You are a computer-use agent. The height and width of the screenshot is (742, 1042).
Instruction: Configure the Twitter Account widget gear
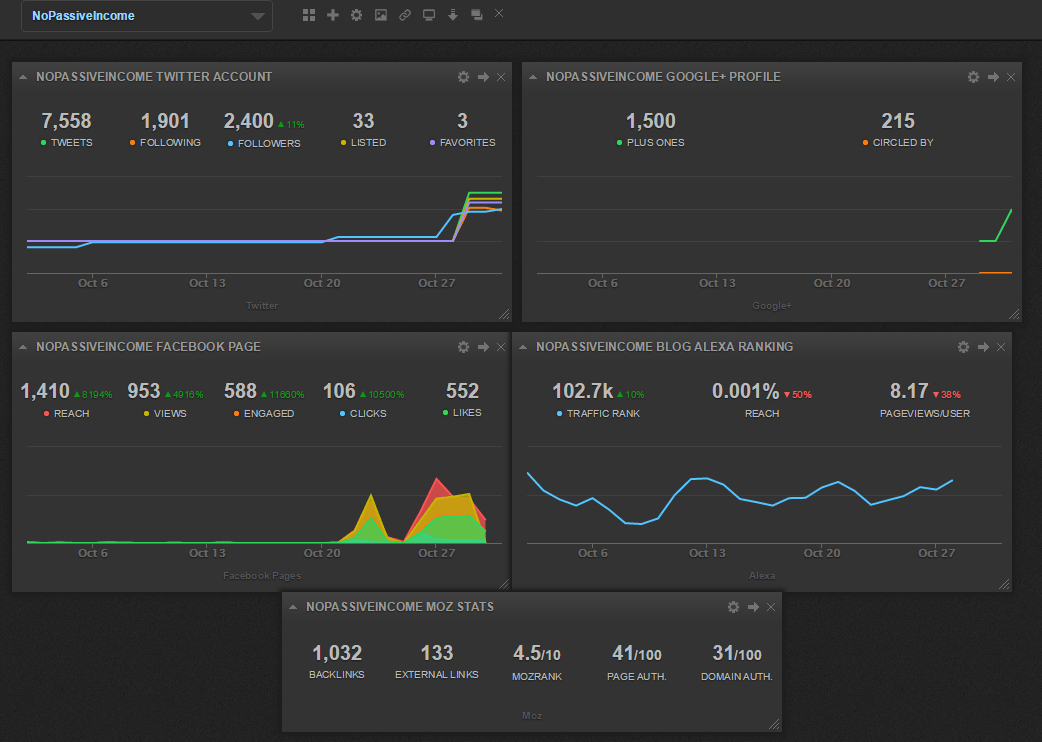point(463,76)
